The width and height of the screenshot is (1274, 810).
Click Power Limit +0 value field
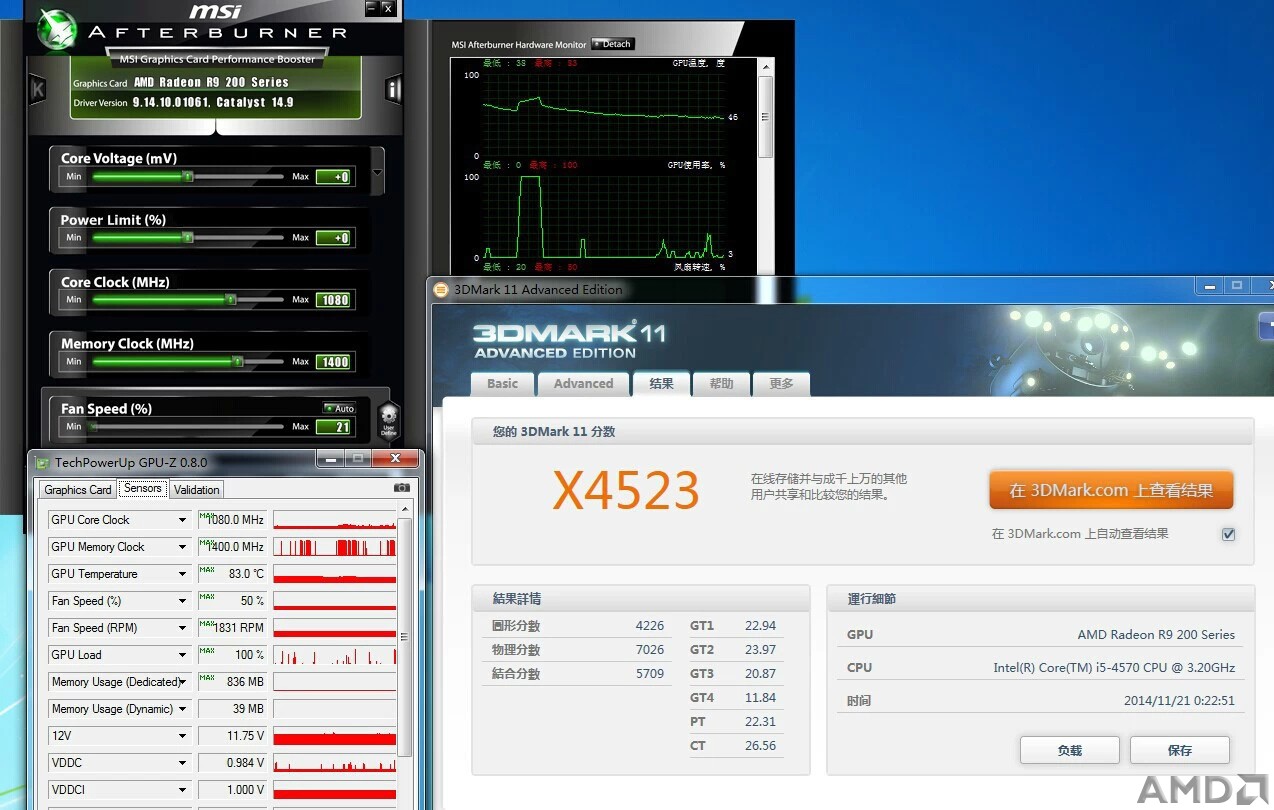pos(334,238)
